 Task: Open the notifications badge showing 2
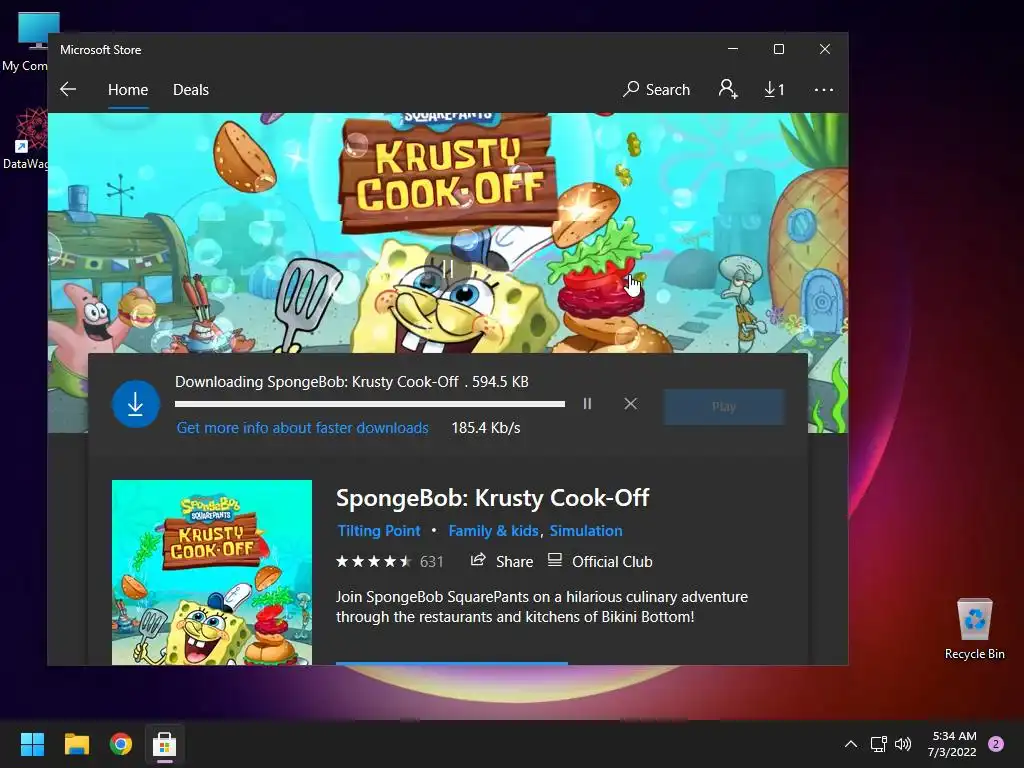click(x=996, y=744)
